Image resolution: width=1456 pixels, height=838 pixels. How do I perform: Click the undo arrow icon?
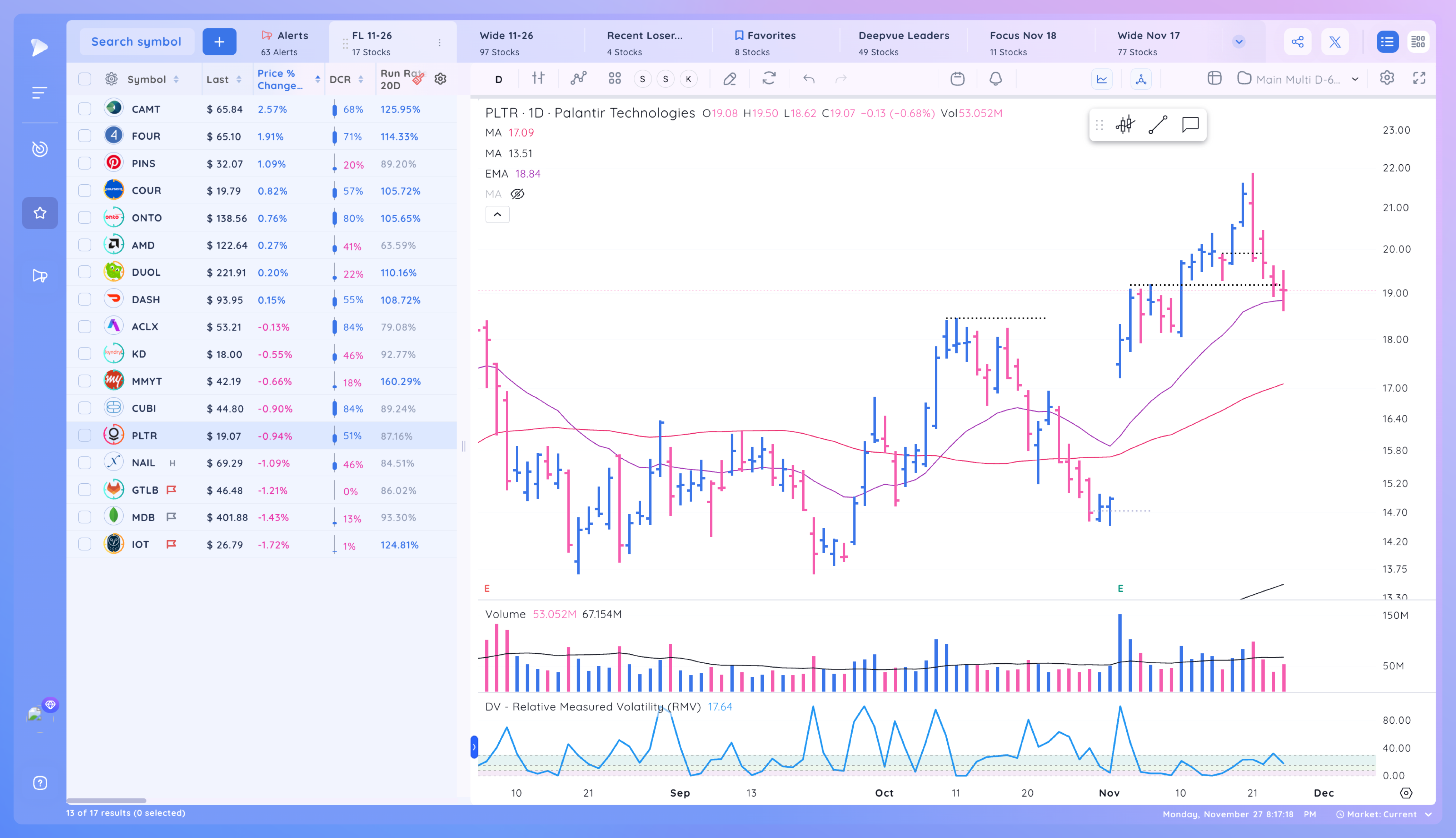809,78
